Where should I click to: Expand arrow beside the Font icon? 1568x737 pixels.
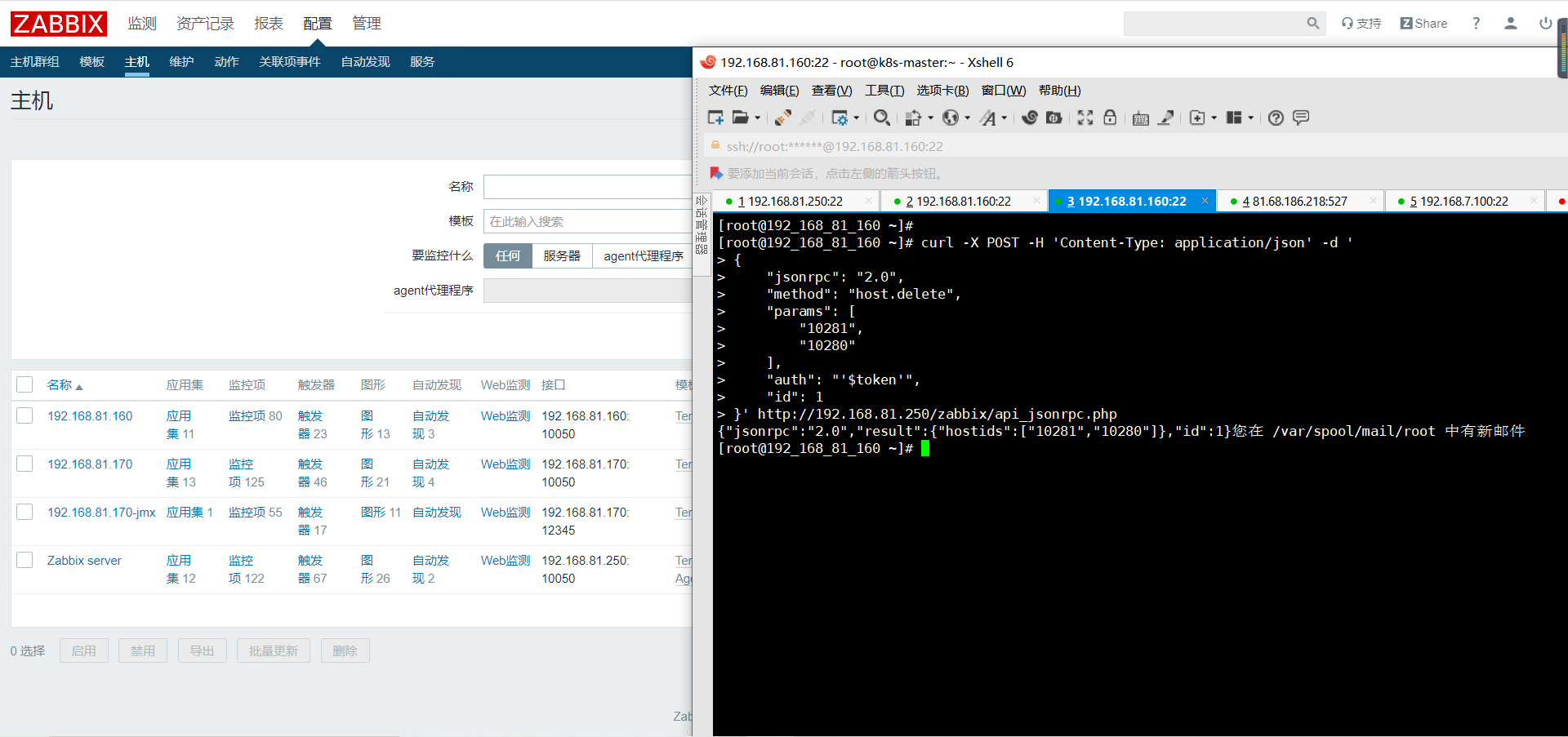point(1004,118)
